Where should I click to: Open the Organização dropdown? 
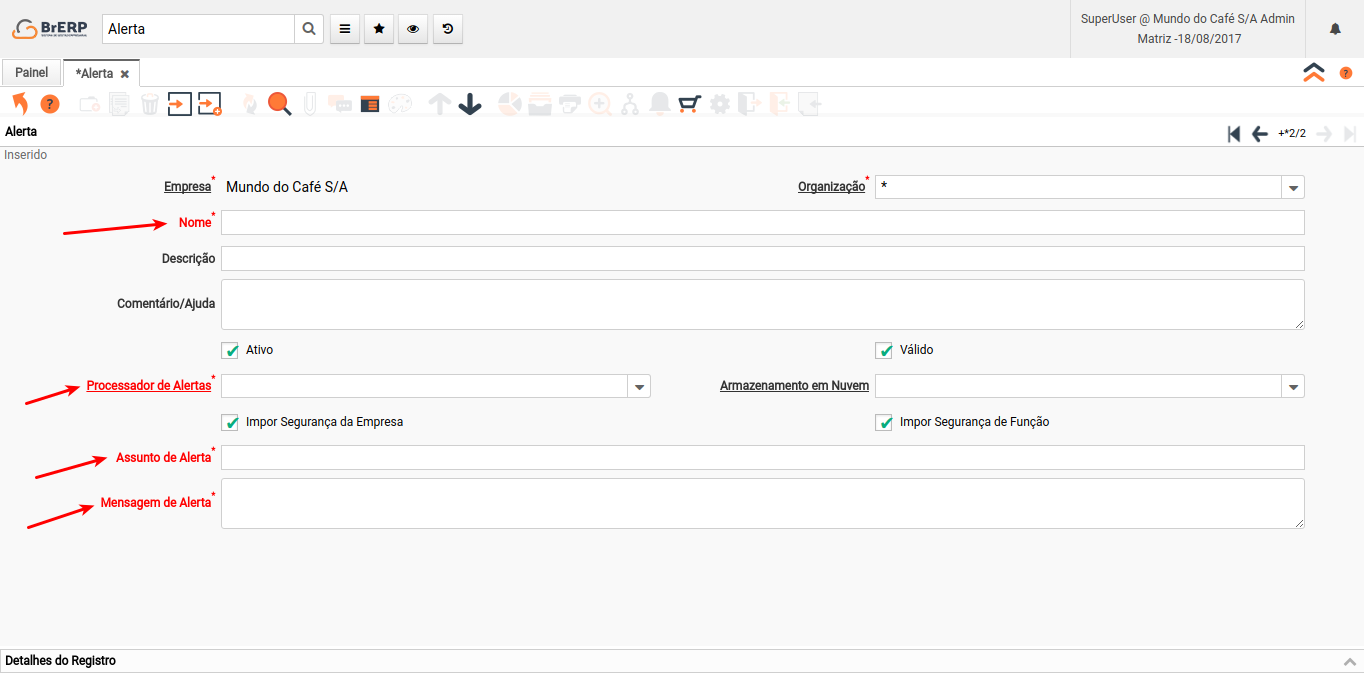coord(1293,188)
